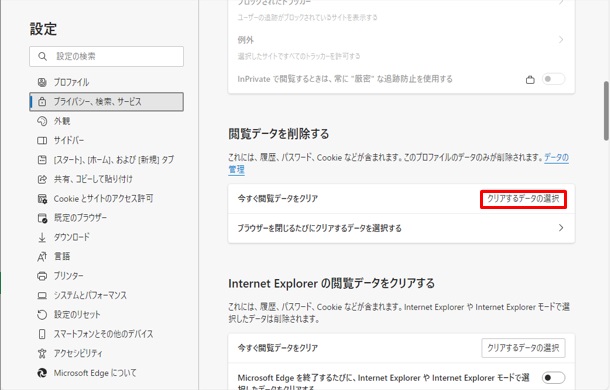The height and width of the screenshot is (390, 610).
Task: Open プロファイル settings page
Action: pyautogui.click(x=106, y=82)
